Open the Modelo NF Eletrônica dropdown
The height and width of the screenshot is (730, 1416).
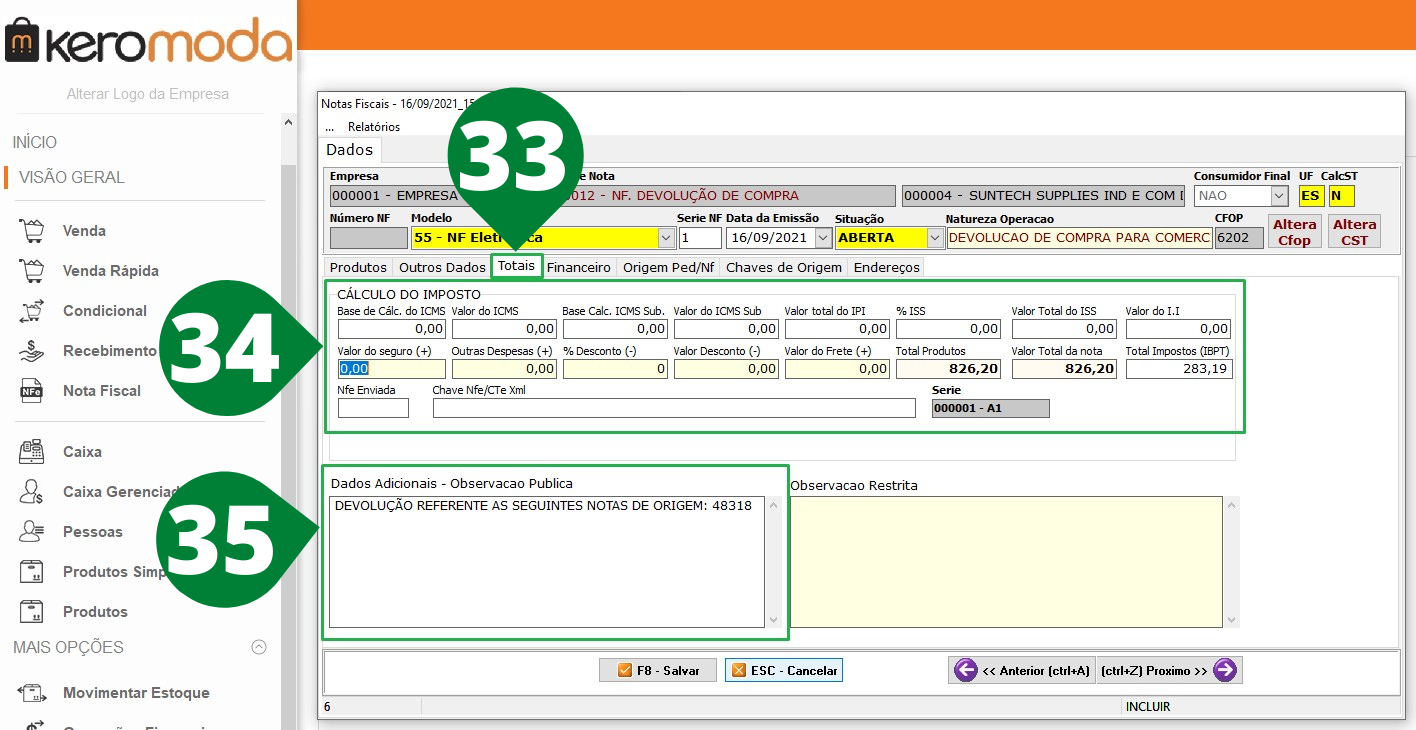click(x=667, y=238)
